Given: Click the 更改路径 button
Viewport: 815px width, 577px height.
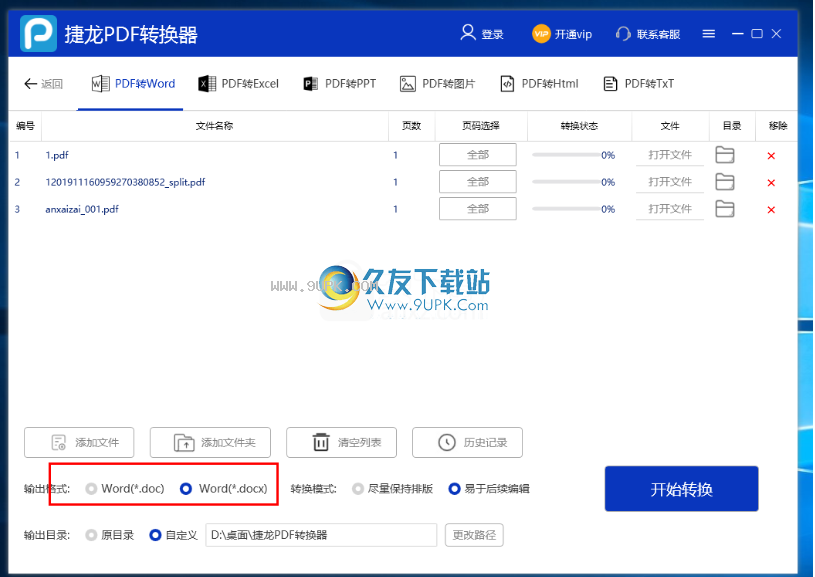Looking at the screenshot, I should 474,535.
